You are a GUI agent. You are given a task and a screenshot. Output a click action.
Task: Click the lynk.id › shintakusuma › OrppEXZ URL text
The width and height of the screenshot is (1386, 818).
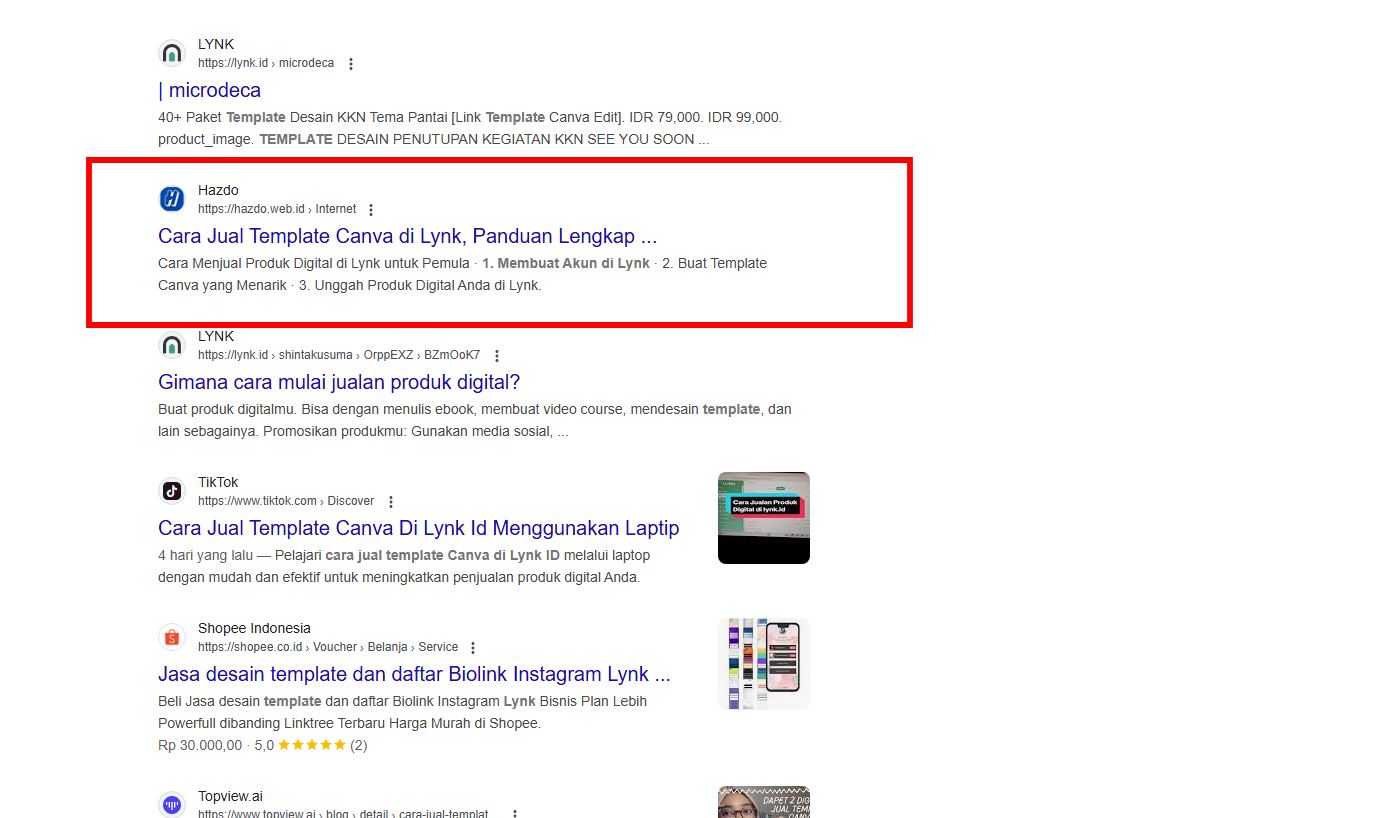pos(339,355)
